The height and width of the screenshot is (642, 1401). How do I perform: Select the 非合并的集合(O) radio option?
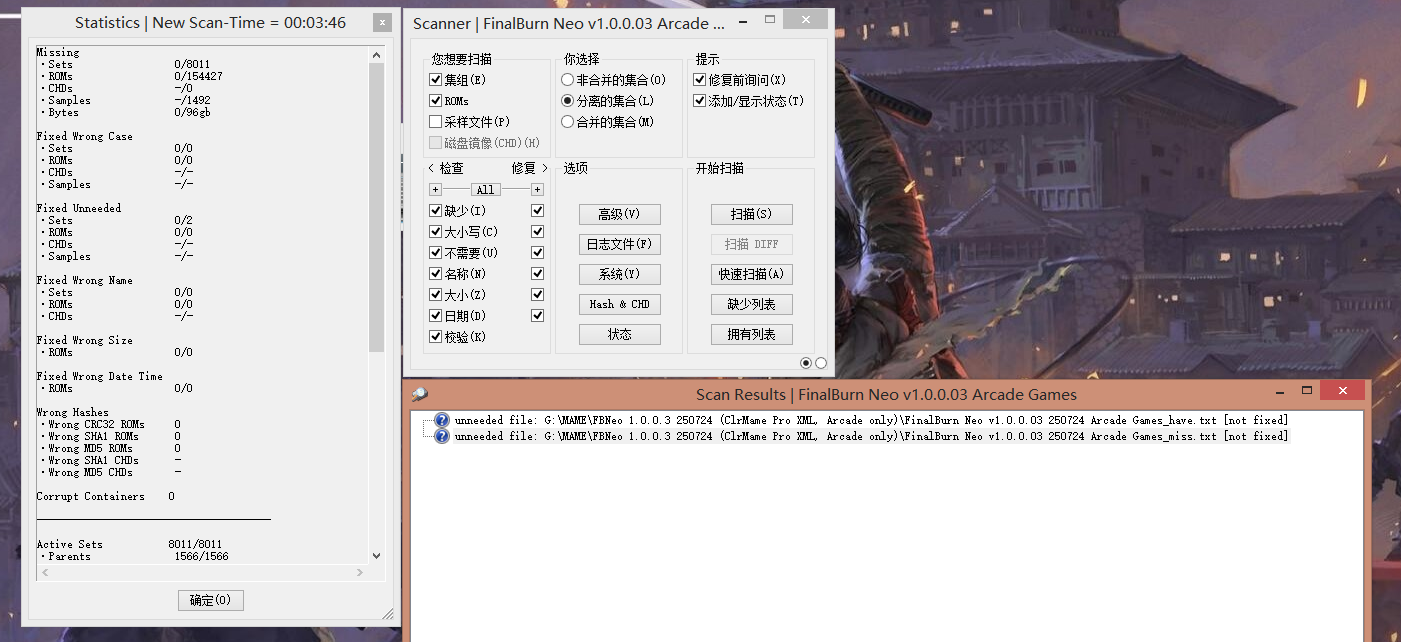pyautogui.click(x=568, y=80)
